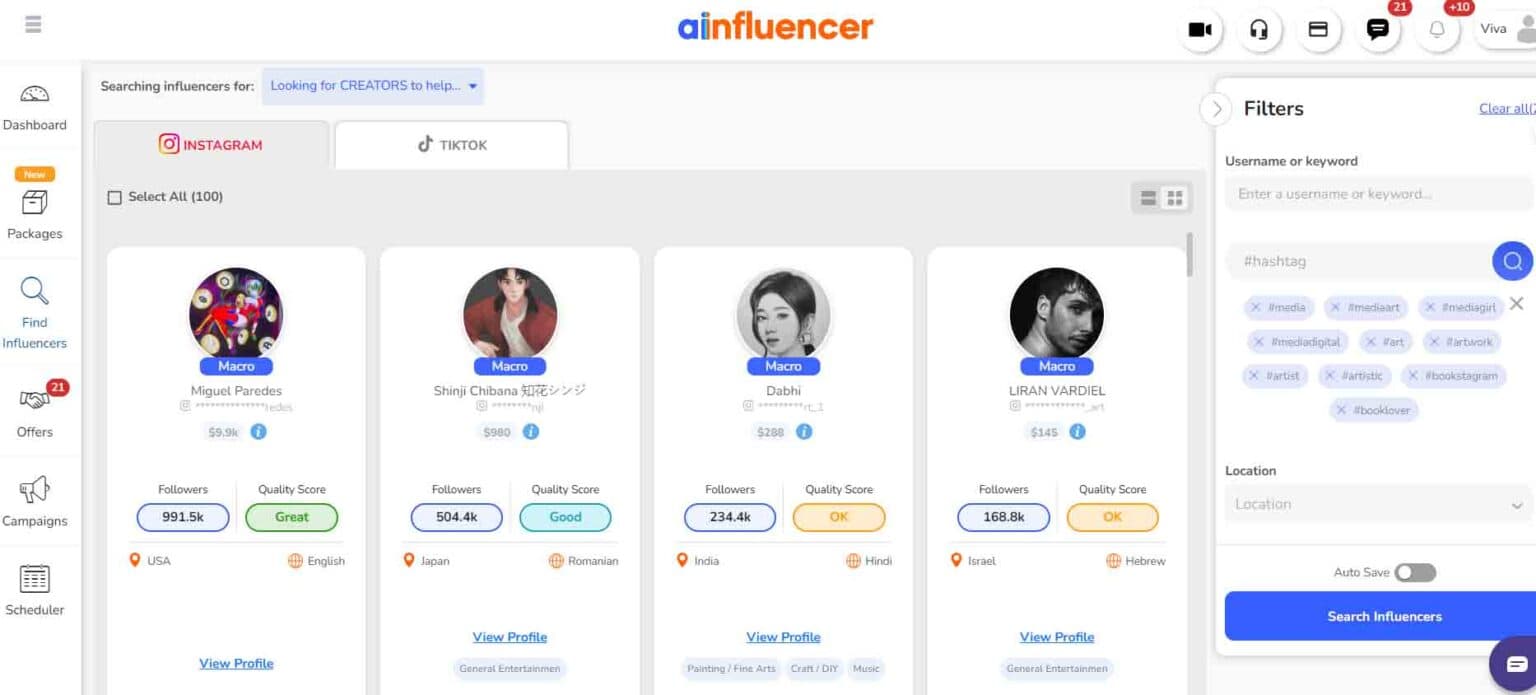Open messages showing 21 unread
1536x695 pixels.
pyautogui.click(x=1378, y=30)
